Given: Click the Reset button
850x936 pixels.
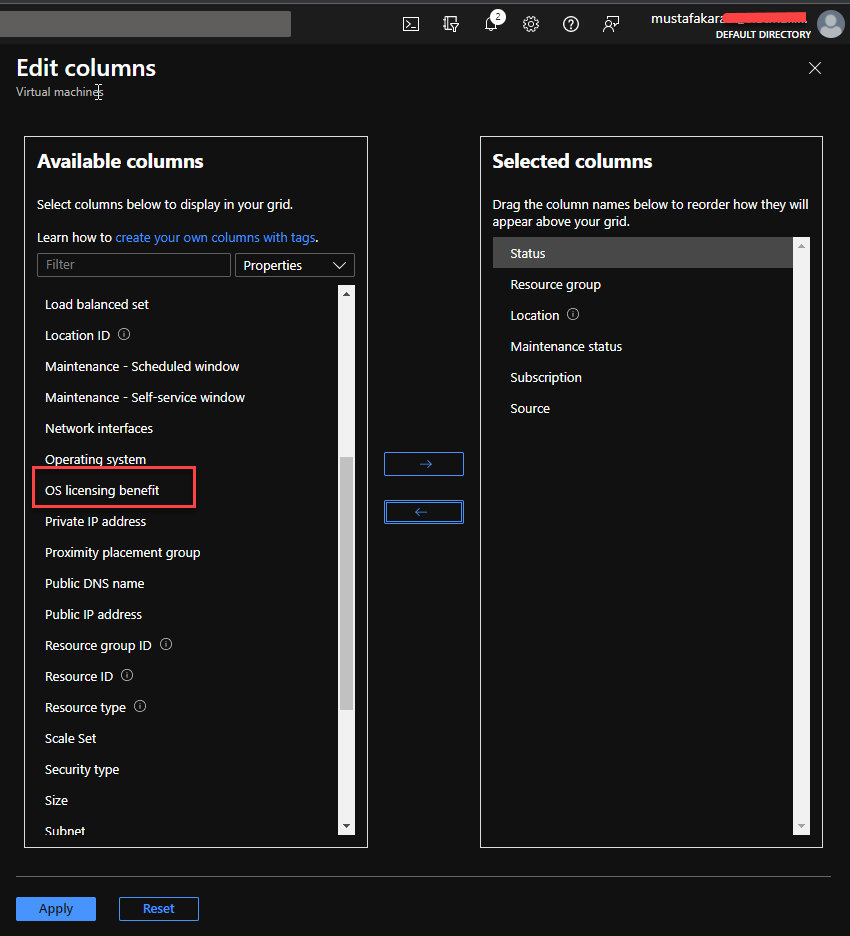Looking at the screenshot, I should click(158, 909).
